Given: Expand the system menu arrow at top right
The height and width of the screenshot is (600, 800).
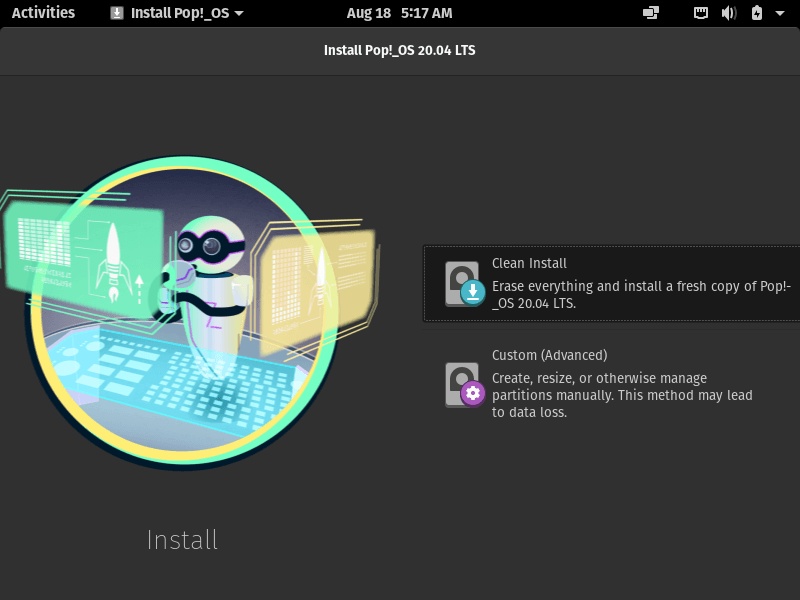Looking at the screenshot, I should point(780,13).
